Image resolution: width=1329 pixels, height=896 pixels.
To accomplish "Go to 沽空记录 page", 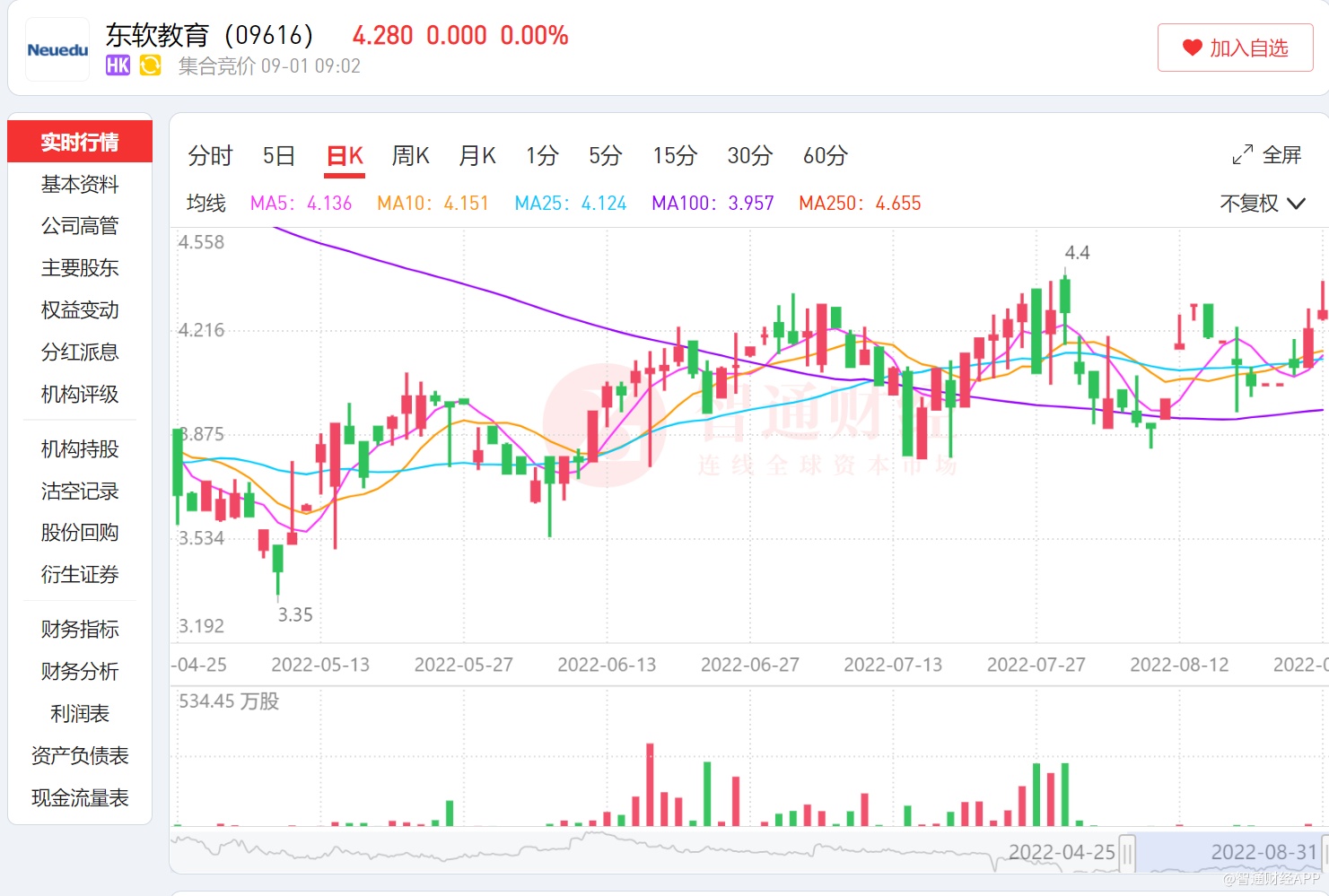I will [80, 491].
